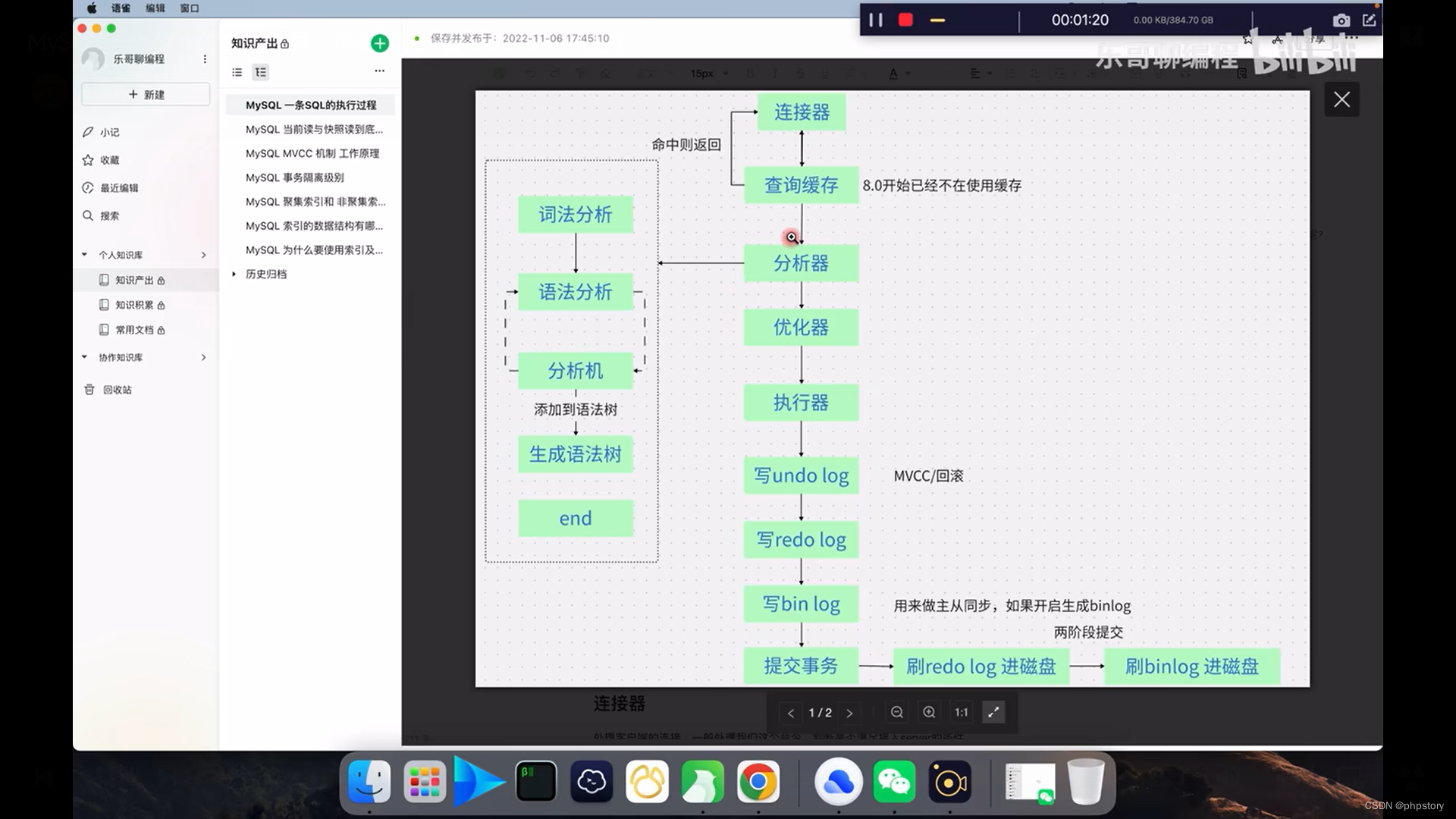
Task: Collapse the 个人知识库 section
Action: (x=84, y=255)
